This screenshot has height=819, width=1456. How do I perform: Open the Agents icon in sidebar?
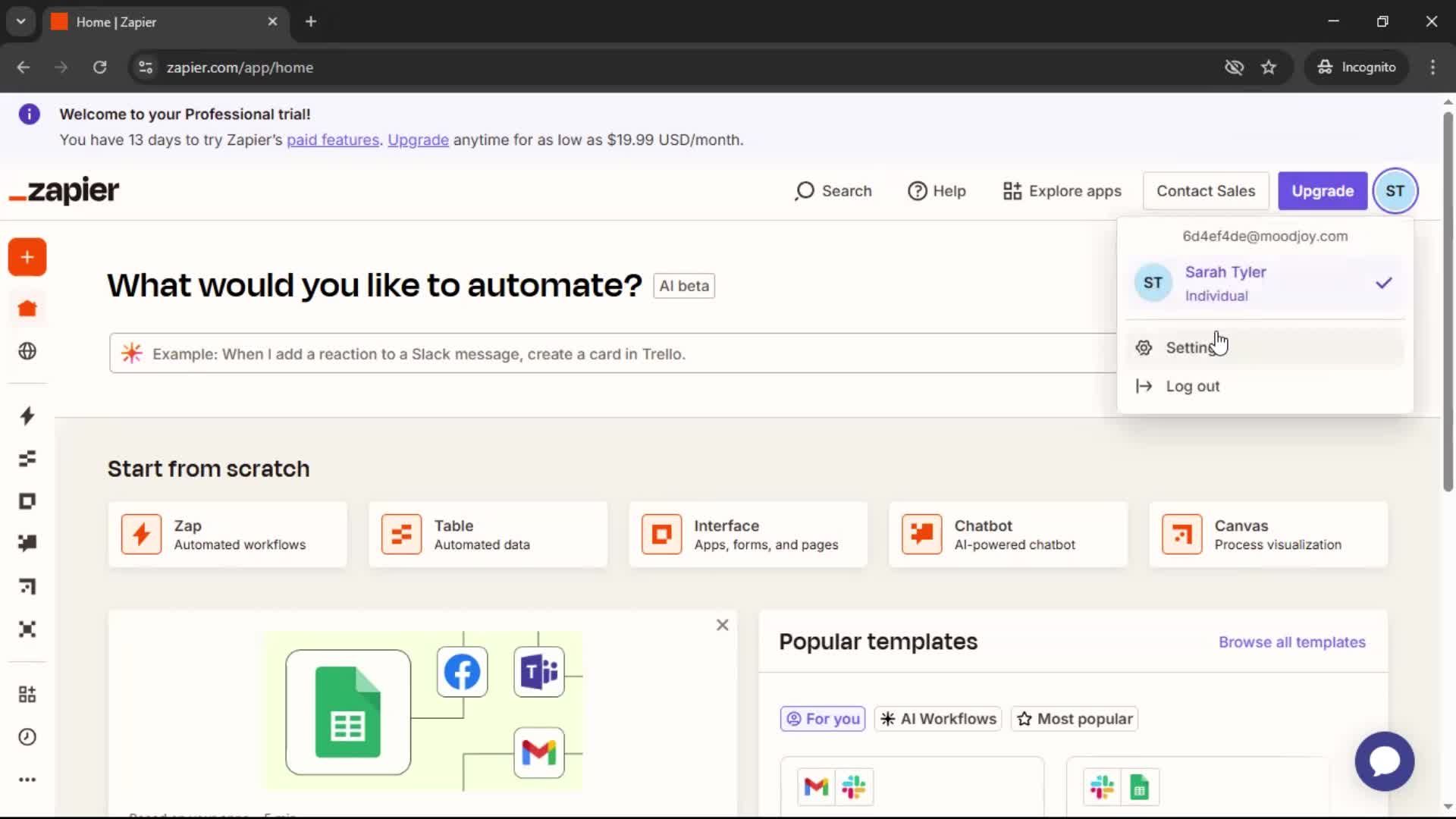[x=27, y=629]
